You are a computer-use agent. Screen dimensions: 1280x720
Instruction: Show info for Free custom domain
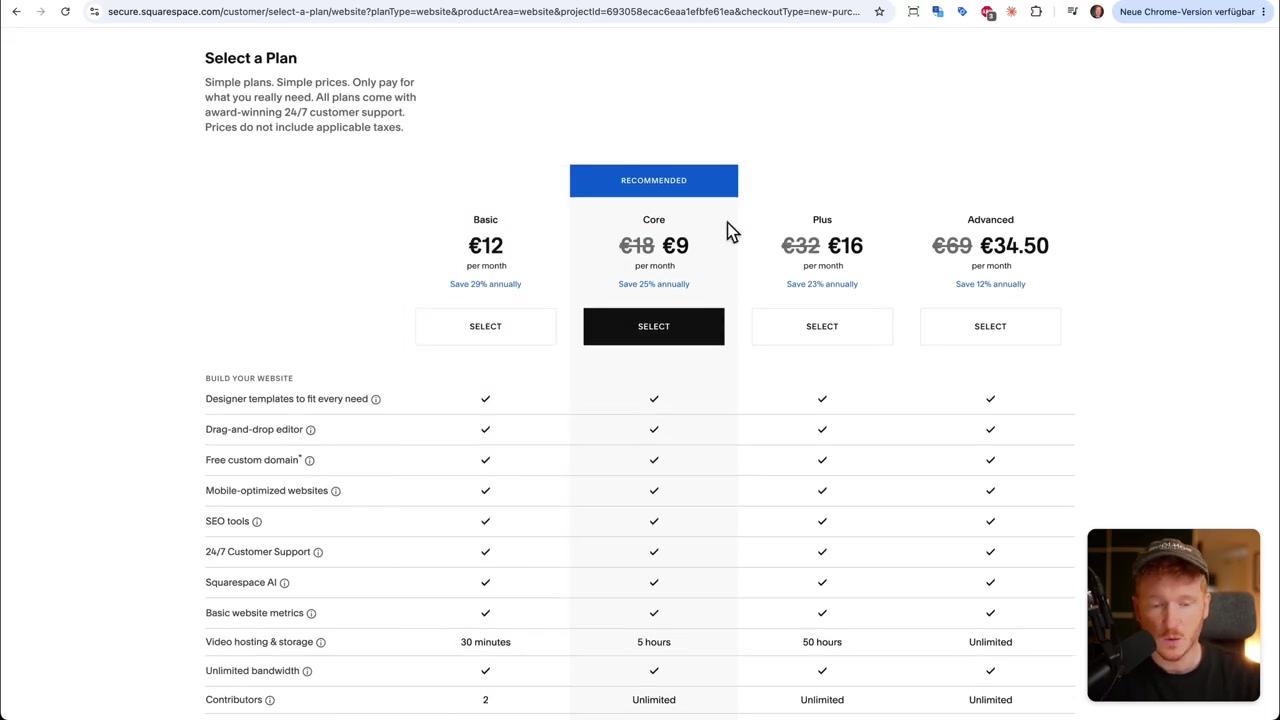point(309,461)
